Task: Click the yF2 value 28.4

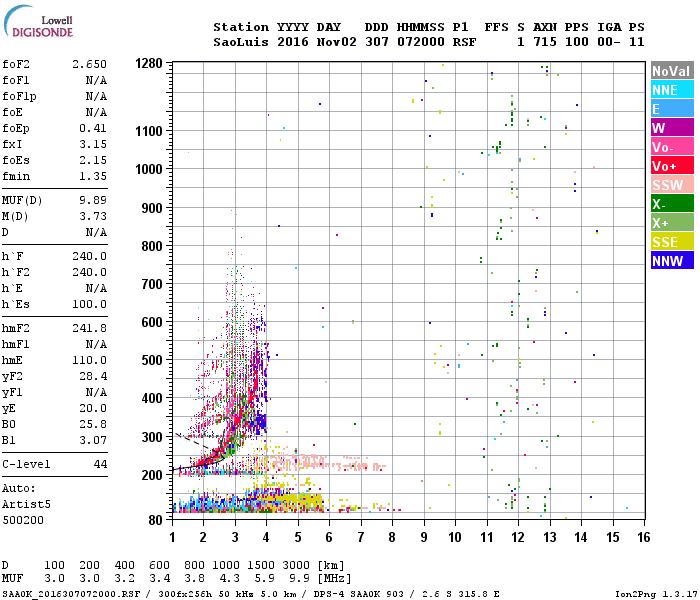Action: click(x=93, y=376)
